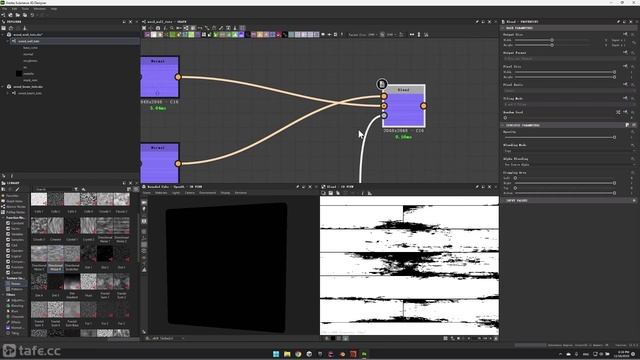Select the Blend node in the graph
The height and width of the screenshot is (360, 640).
pyautogui.click(x=404, y=106)
